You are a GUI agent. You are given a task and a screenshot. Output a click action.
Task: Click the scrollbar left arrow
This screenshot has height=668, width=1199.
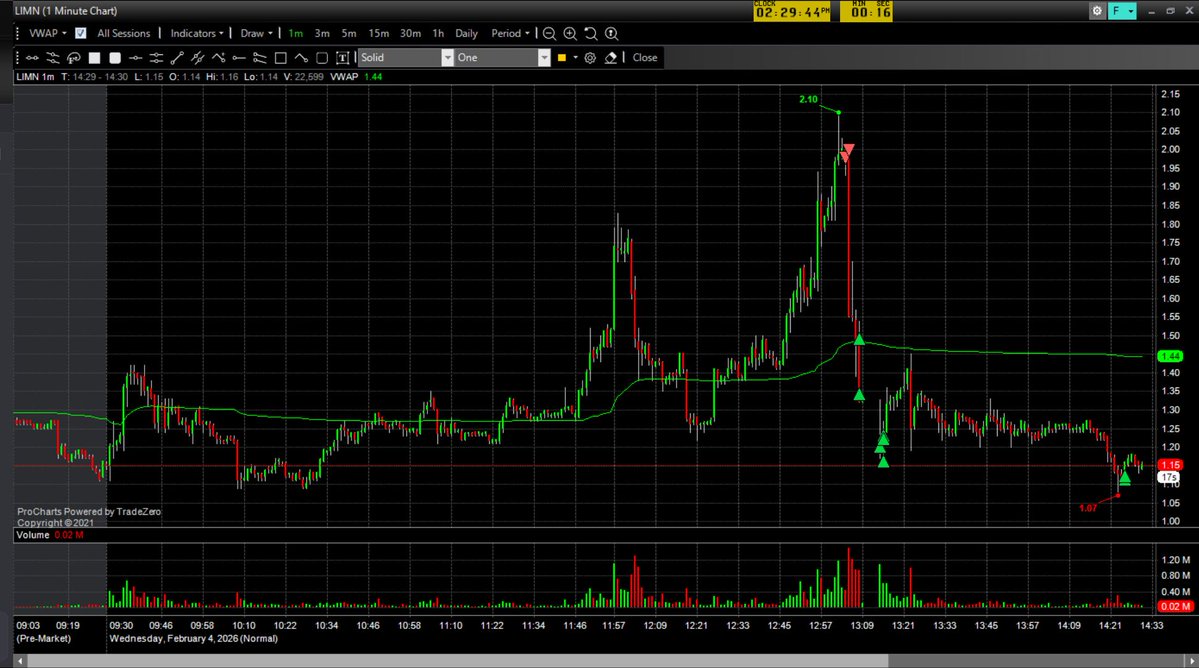coord(20,661)
